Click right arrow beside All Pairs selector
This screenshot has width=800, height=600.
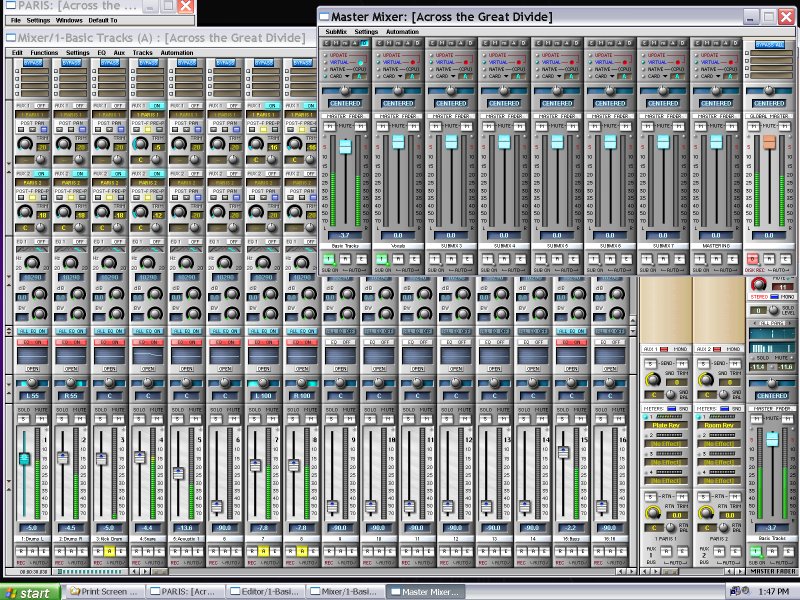(x=792, y=323)
